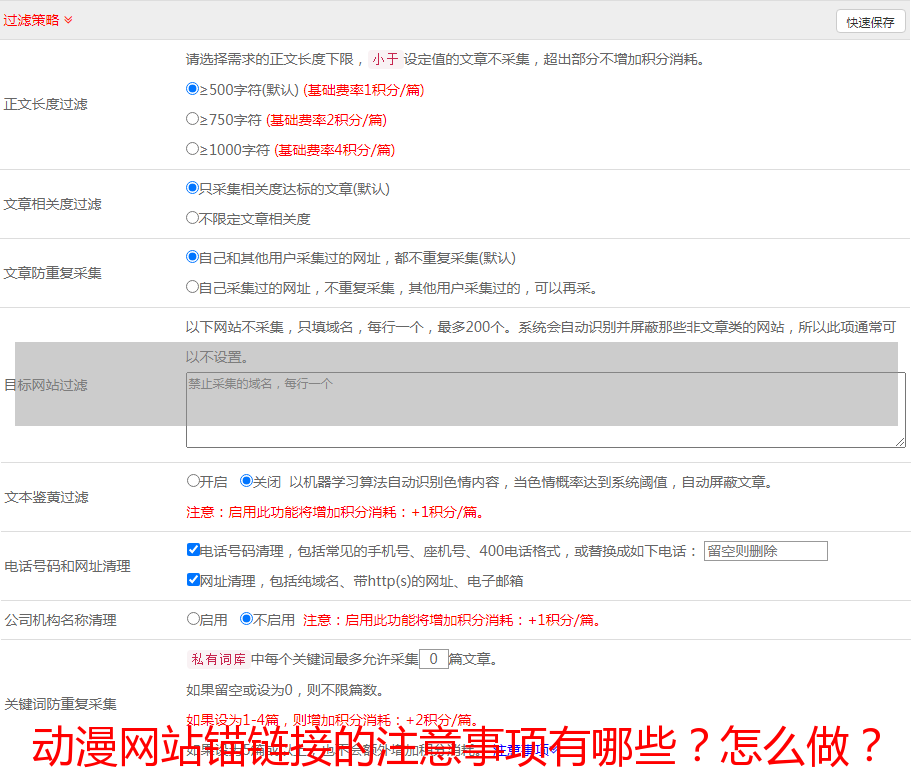Toggle the 电话号码清理 checkbox
The image size is (912, 768).
(193, 550)
